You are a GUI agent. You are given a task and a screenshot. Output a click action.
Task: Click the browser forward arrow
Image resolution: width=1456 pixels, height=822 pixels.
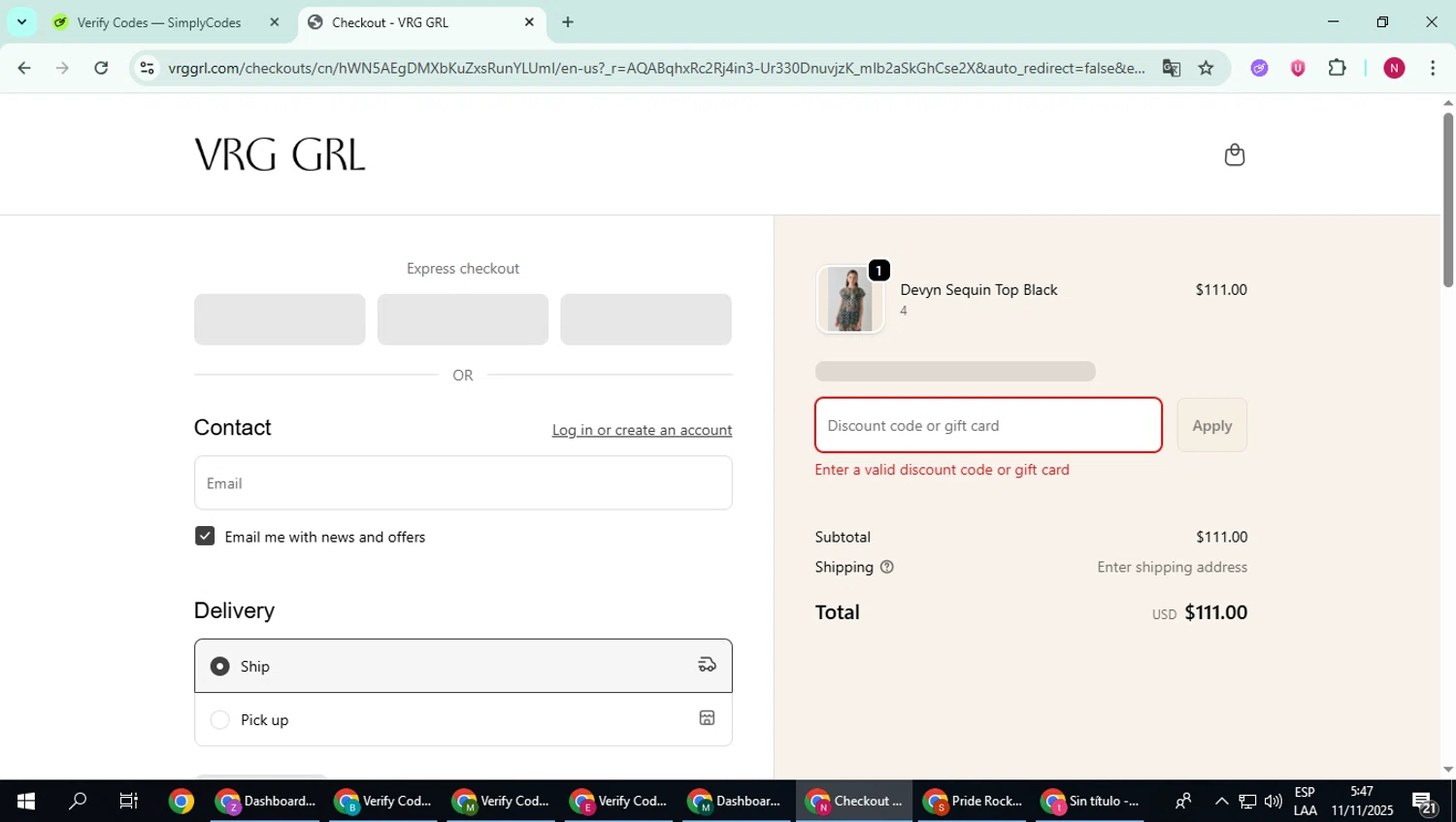[62, 68]
